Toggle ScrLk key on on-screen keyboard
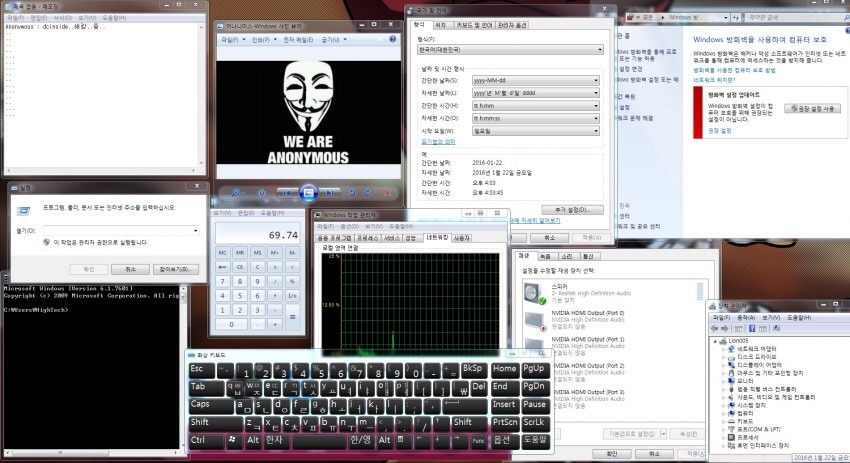Image resolution: width=850 pixels, height=463 pixels. tap(535, 423)
